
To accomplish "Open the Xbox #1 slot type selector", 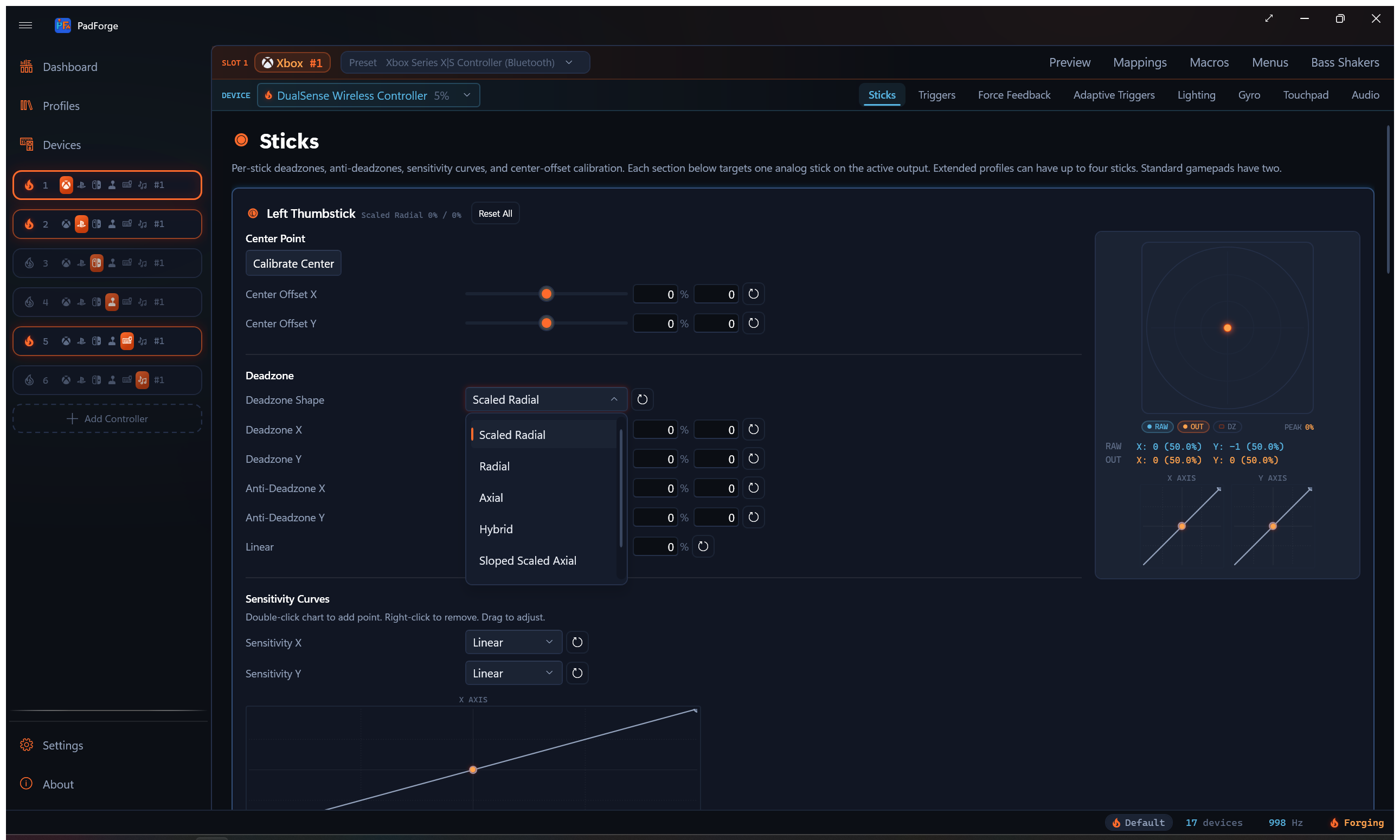I will 292,63.
